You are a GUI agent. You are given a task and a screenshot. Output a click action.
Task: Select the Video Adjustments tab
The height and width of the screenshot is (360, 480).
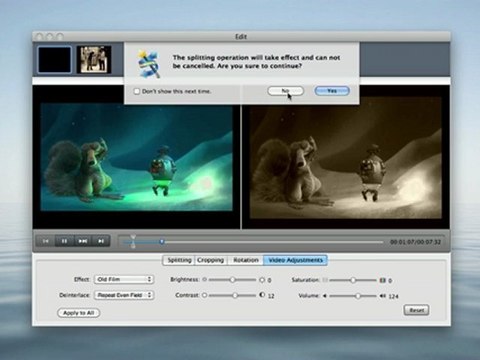tap(296, 260)
